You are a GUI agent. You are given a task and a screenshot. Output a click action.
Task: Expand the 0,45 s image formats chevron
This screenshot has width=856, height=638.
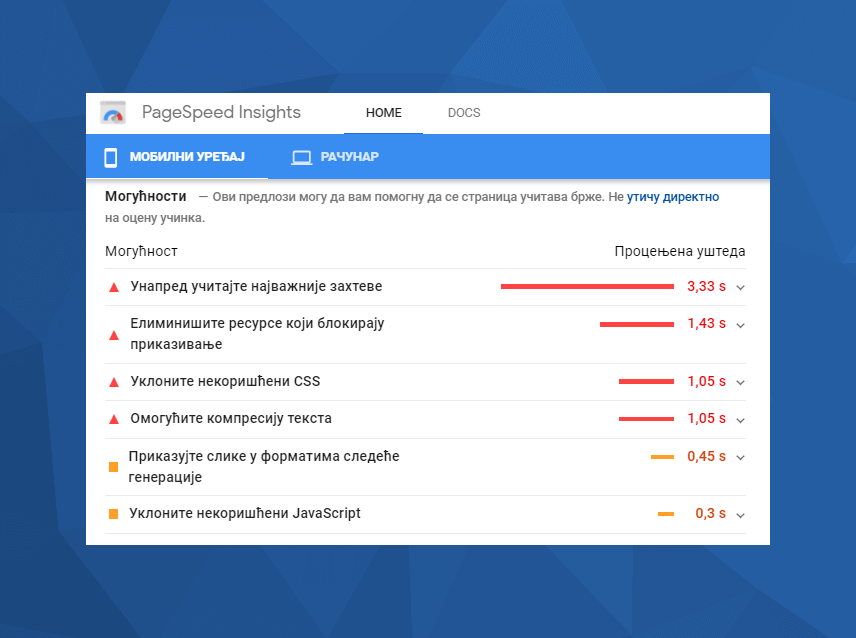(x=740, y=457)
